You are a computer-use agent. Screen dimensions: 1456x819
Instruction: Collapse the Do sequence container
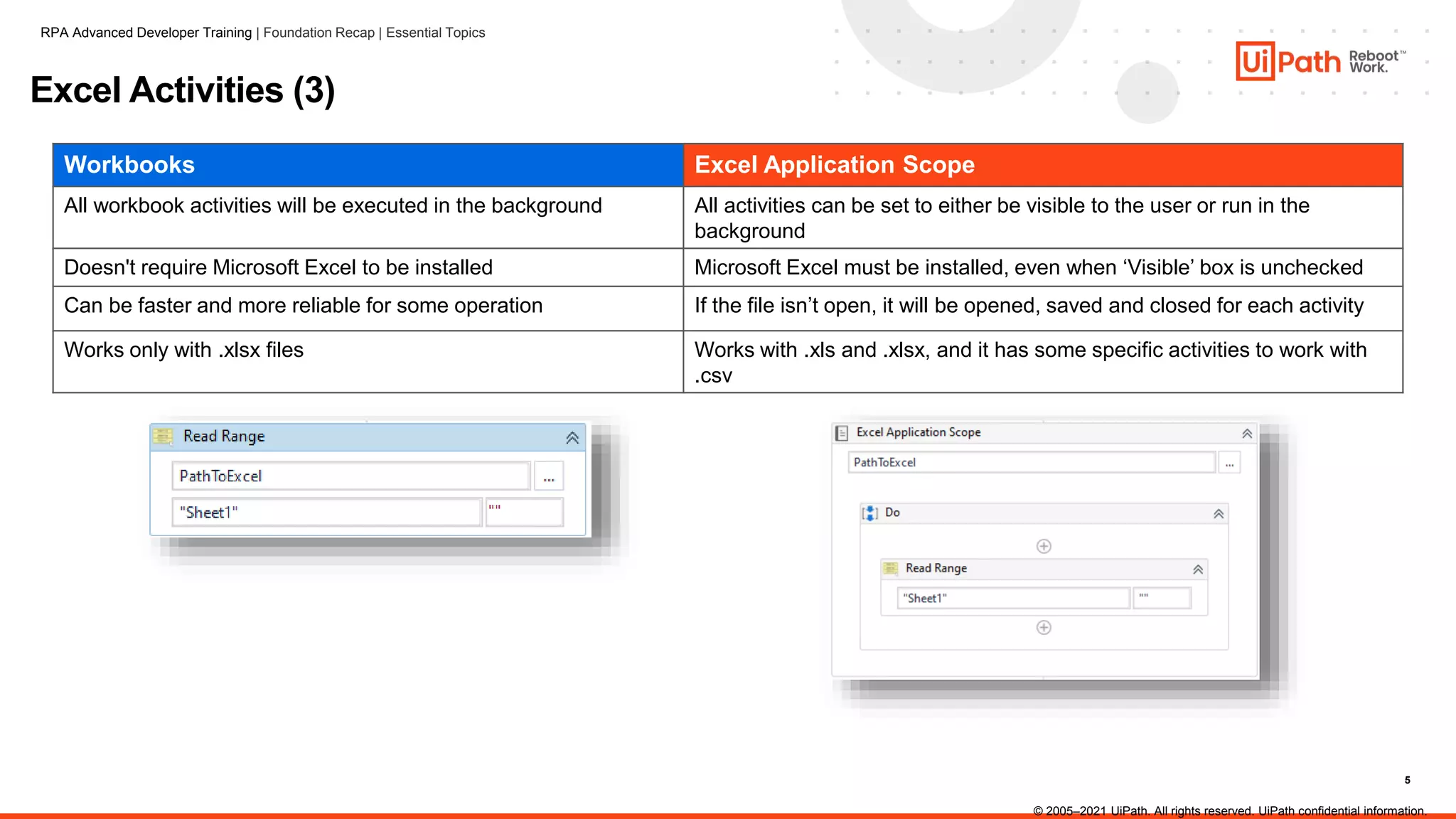coord(1219,513)
